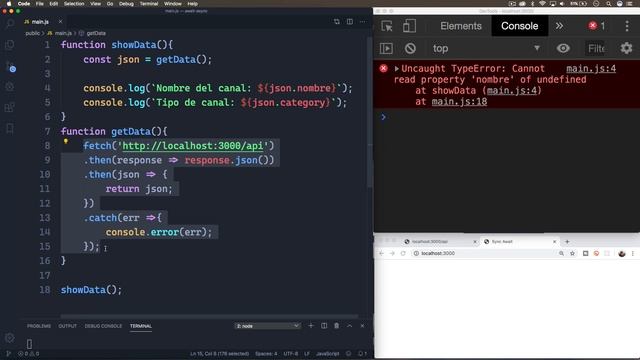Open the File menu
This screenshot has width=640, height=360.
pyautogui.click(x=40, y=4)
